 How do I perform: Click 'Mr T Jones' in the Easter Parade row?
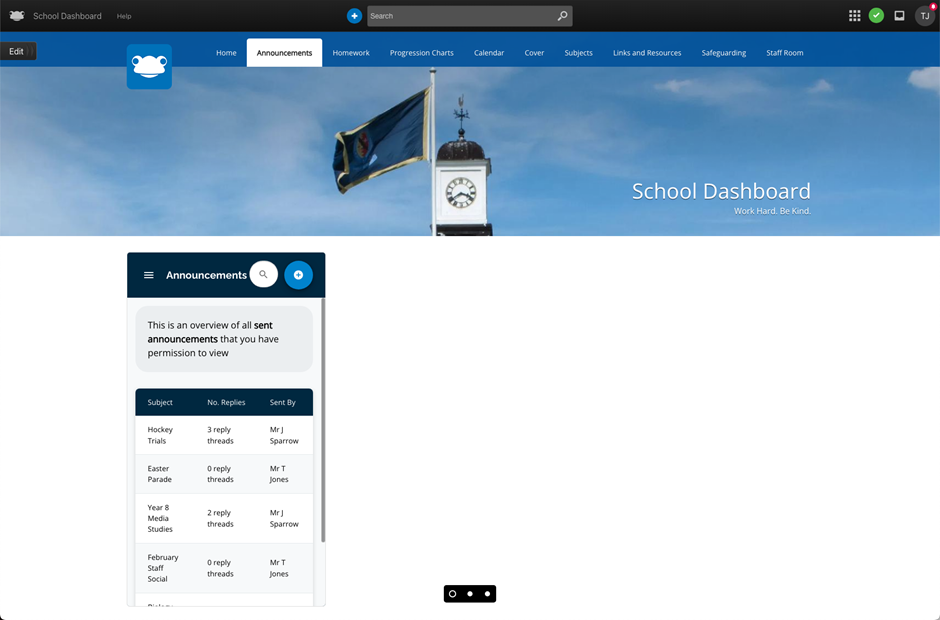[x=279, y=474]
